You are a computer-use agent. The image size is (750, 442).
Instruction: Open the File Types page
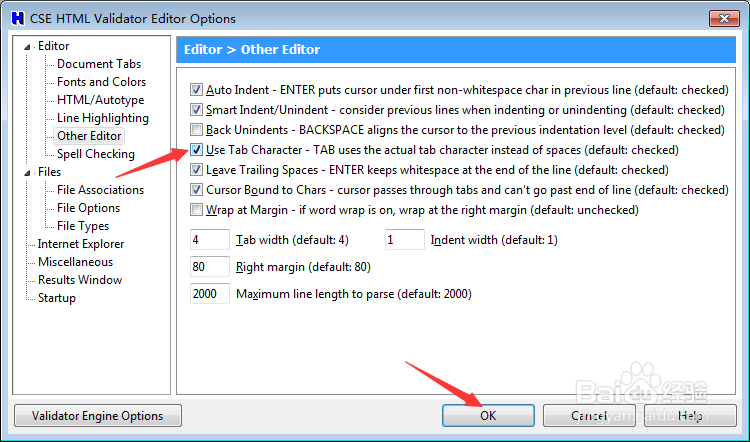click(83, 226)
